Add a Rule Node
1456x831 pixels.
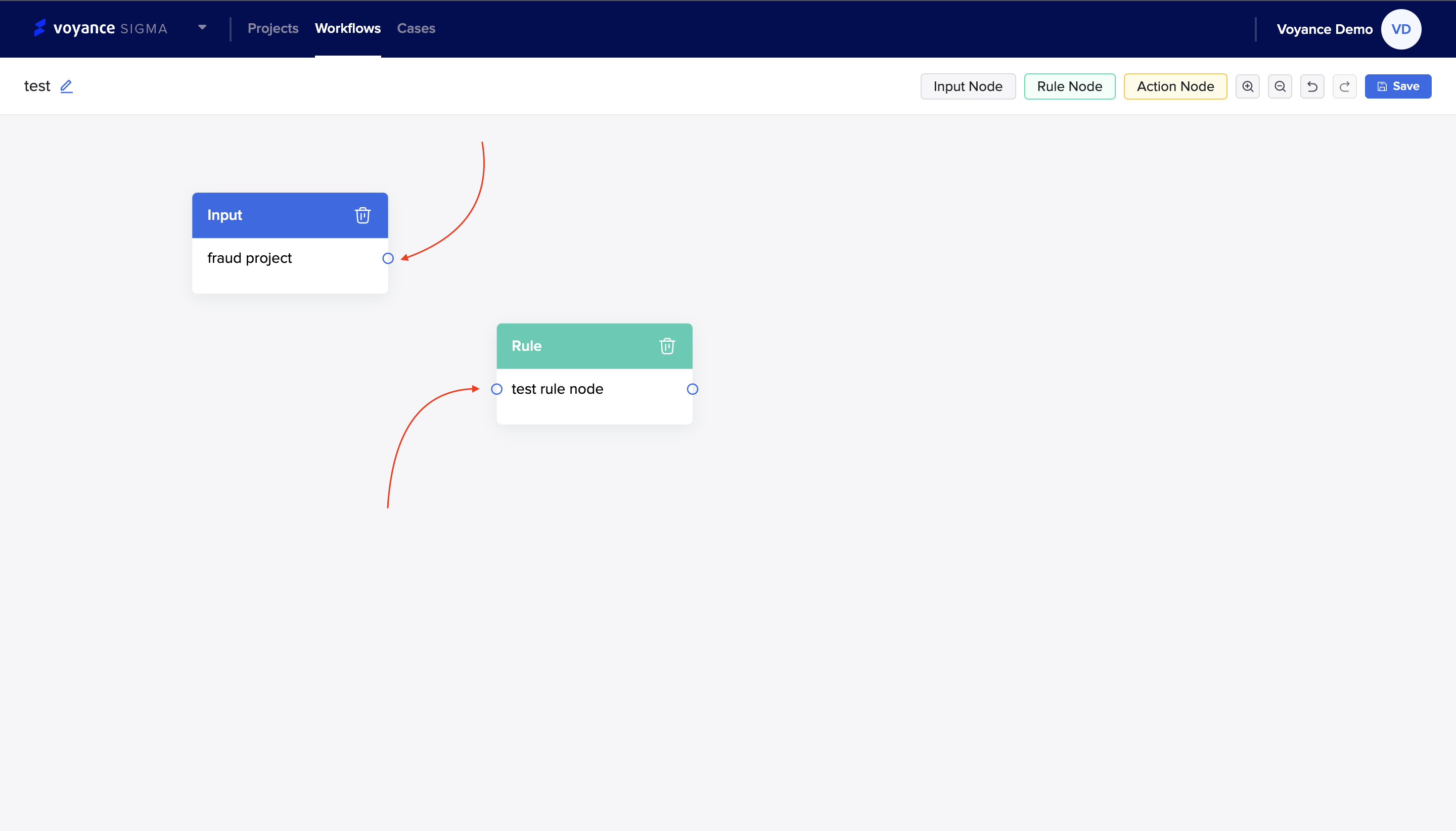[x=1069, y=86]
